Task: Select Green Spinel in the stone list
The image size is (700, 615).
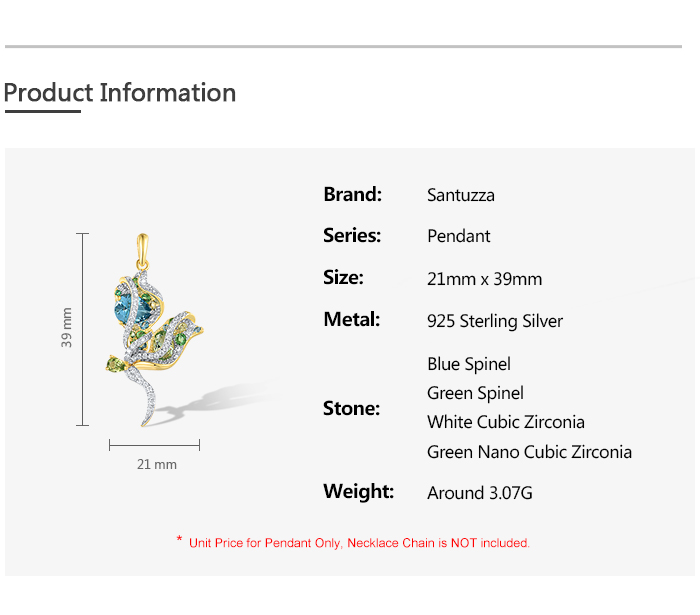Action: tap(475, 393)
